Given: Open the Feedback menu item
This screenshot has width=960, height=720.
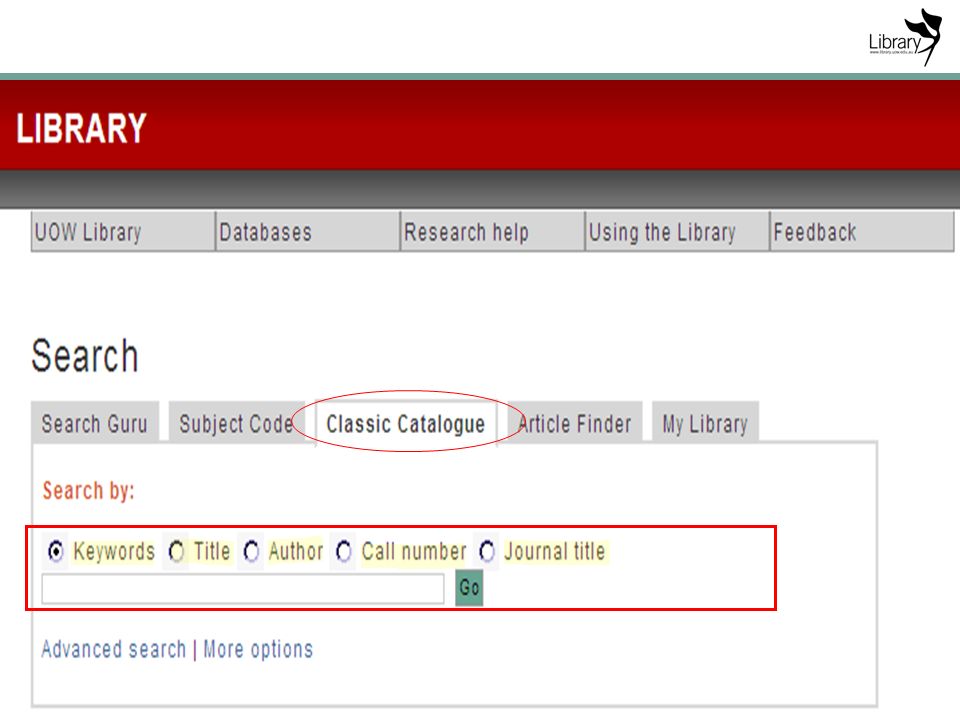Looking at the screenshot, I should coord(861,231).
